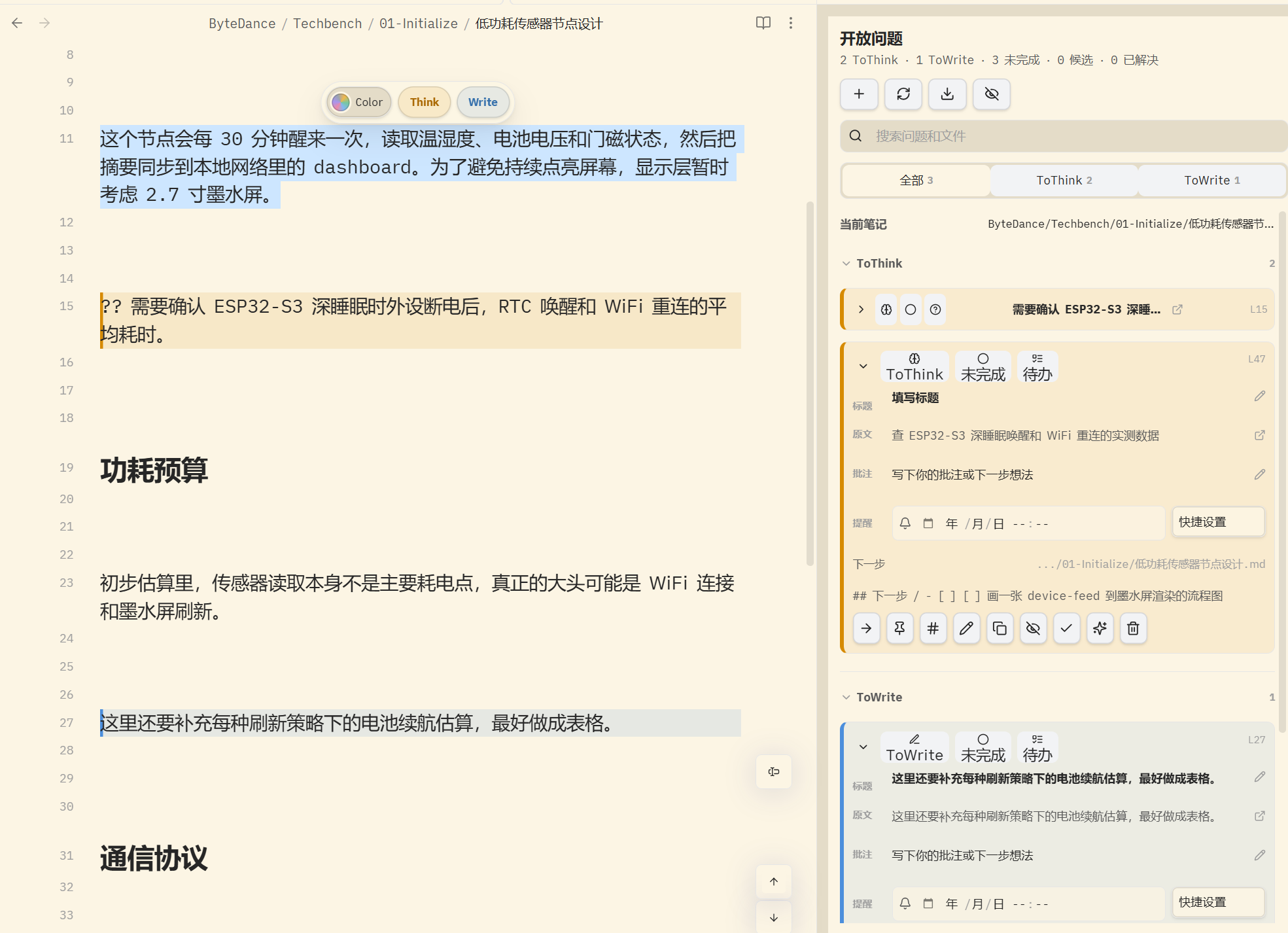
Task: Copy the ToThink card content
Action: (x=1000, y=629)
